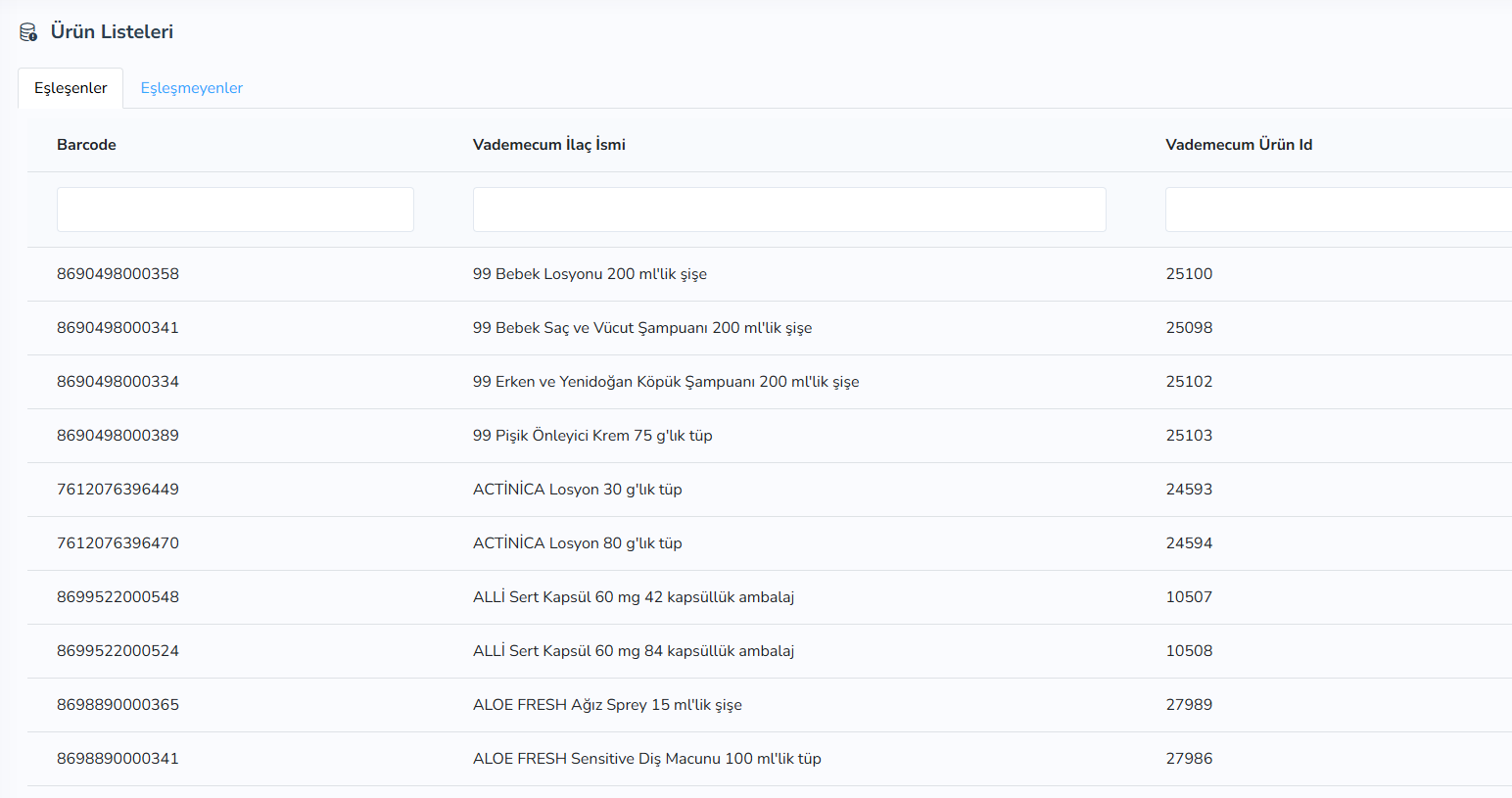The image size is (1512, 798).
Task: Focus the Vademecum Ürün Id filter field
Action: tap(1339, 210)
